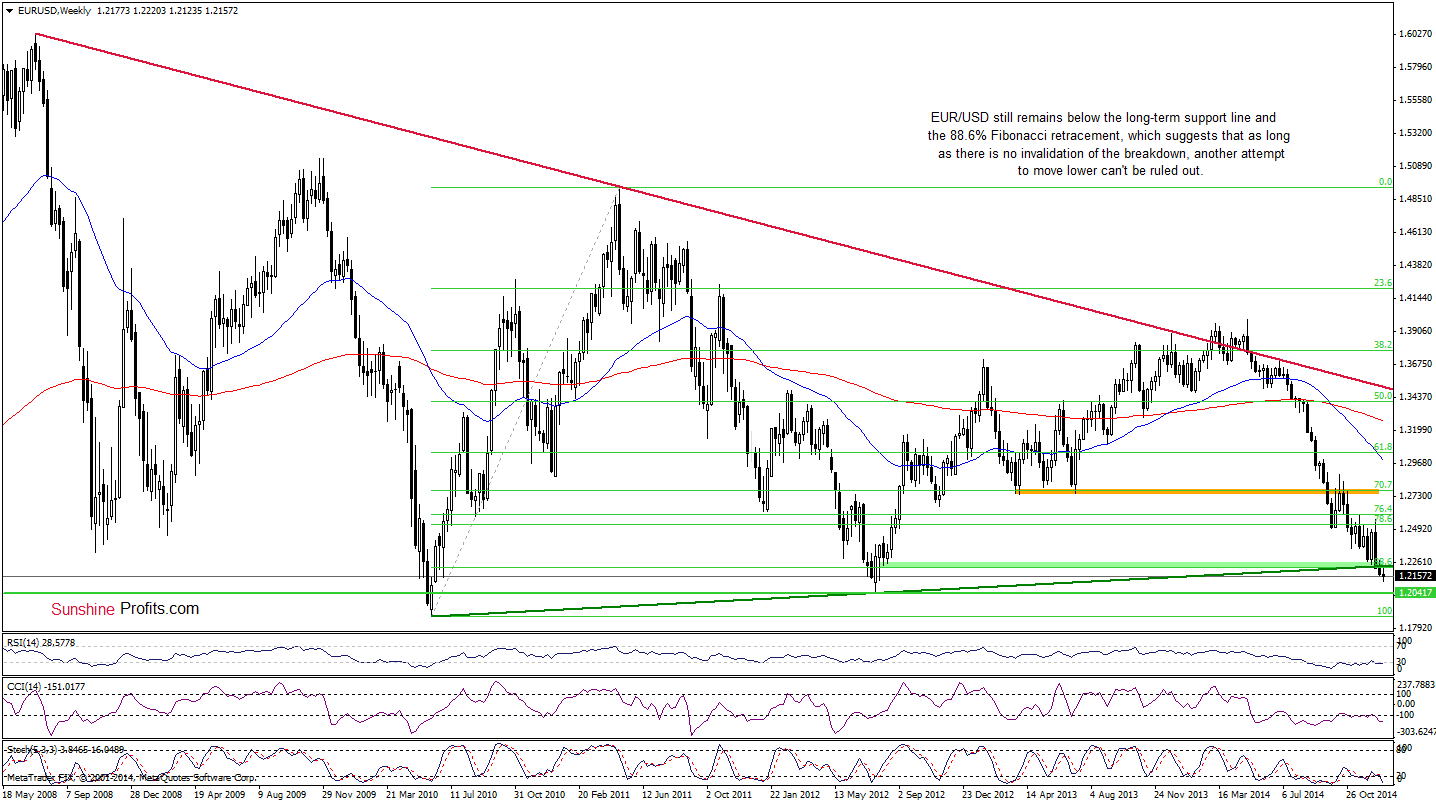Click the -303.6247 CCI scale value
This screenshot has height=803, width=1436.
[x=1415, y=732]
